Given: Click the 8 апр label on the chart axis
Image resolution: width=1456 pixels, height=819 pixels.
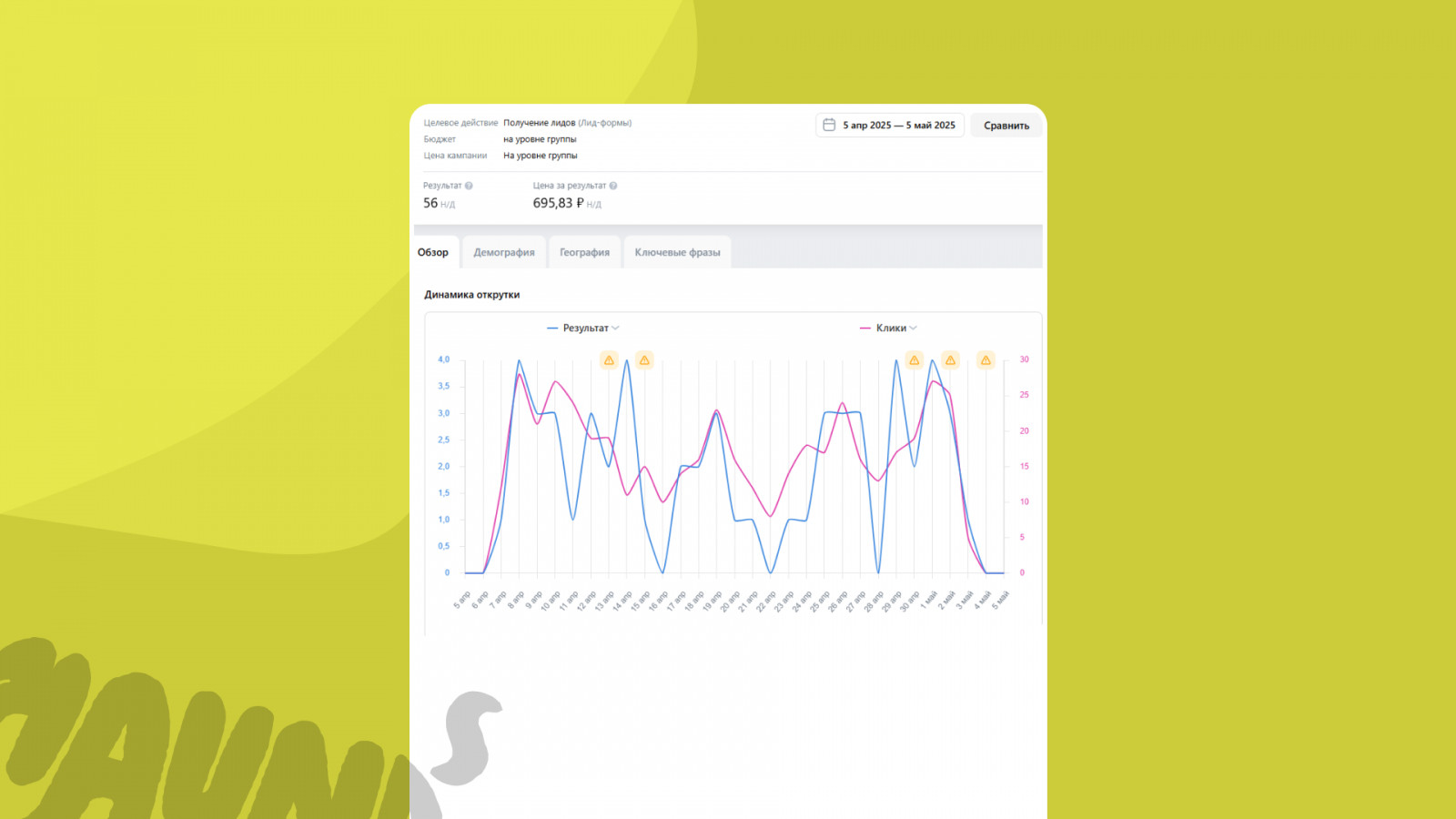Looking at the screenshot, I should coord(517,600).
